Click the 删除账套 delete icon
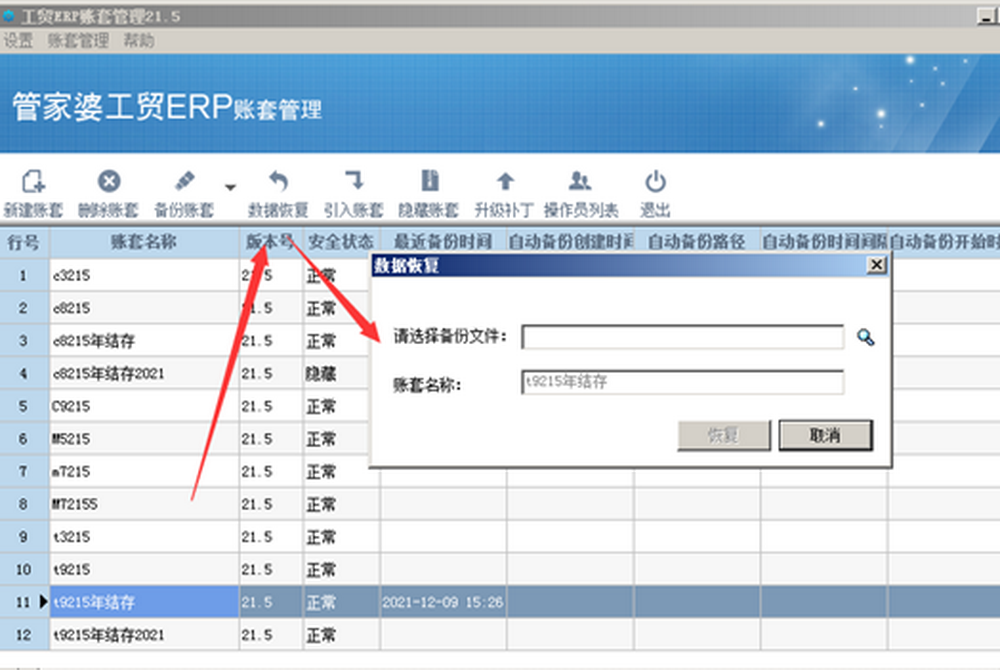1000x670 pixels. tap(108, 182)
